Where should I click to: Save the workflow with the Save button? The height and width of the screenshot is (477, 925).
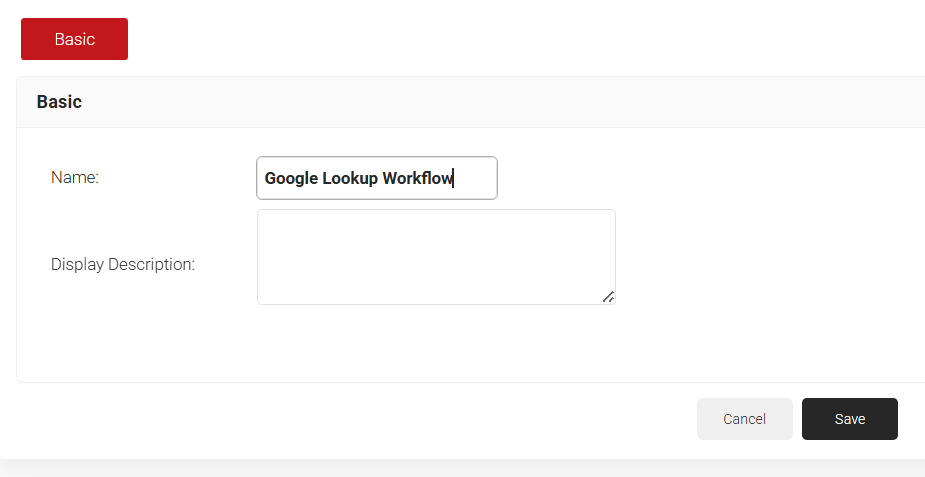849,419
